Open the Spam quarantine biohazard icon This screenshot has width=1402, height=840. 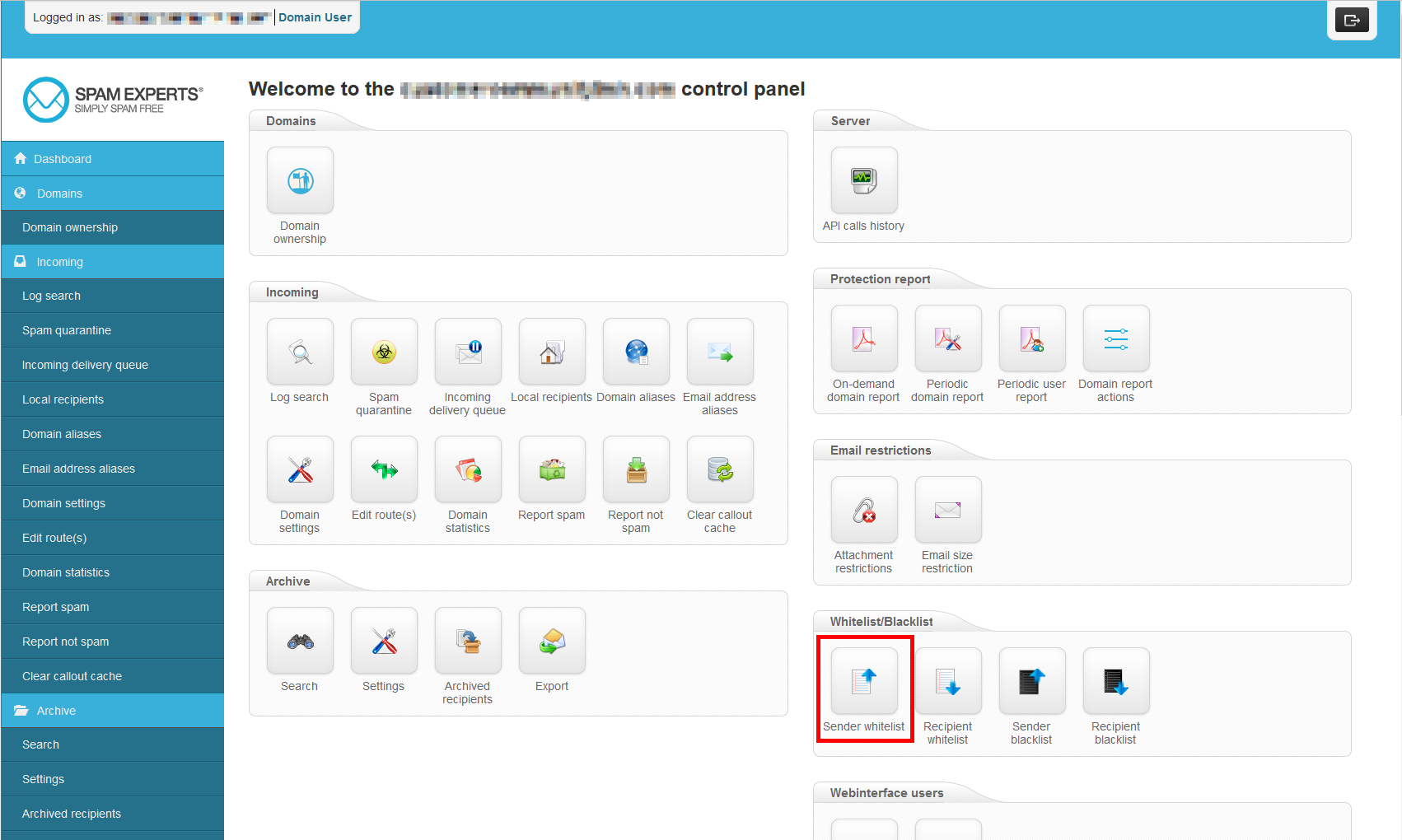pyautogui.click(x=383, y=352)
